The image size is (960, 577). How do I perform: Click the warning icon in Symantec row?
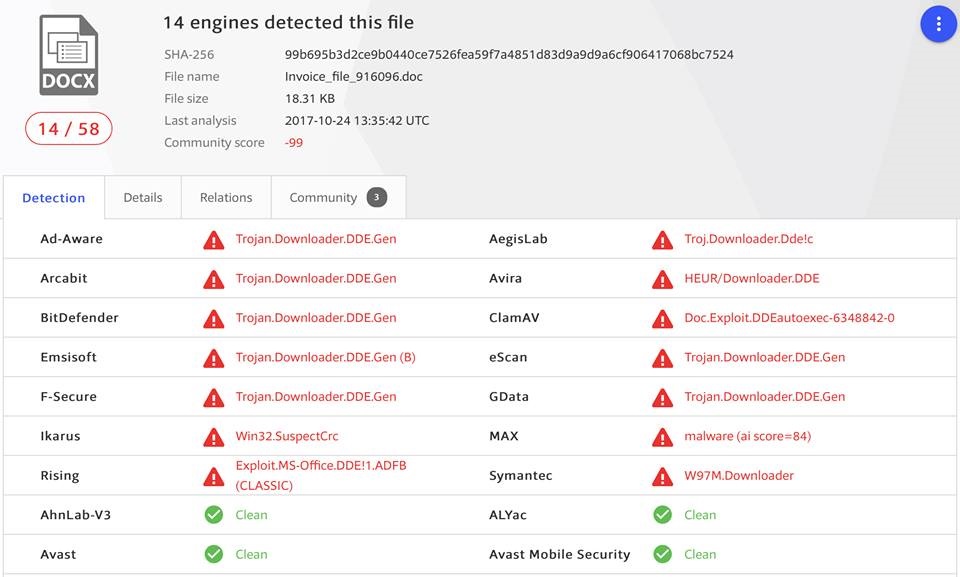click(x=662, y=476)
